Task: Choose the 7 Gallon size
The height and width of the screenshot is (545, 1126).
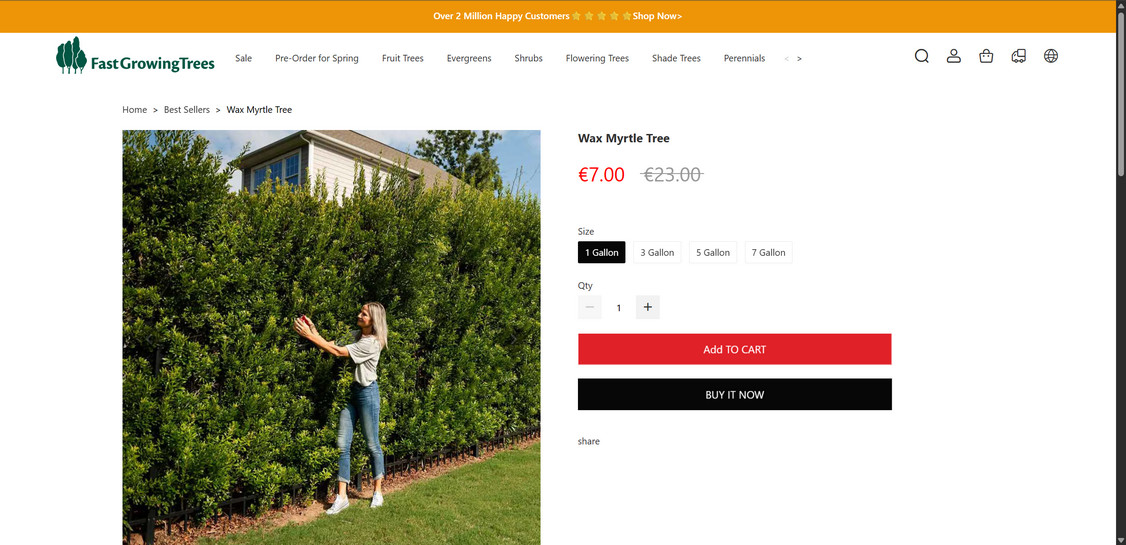Action: coord(768,253)
